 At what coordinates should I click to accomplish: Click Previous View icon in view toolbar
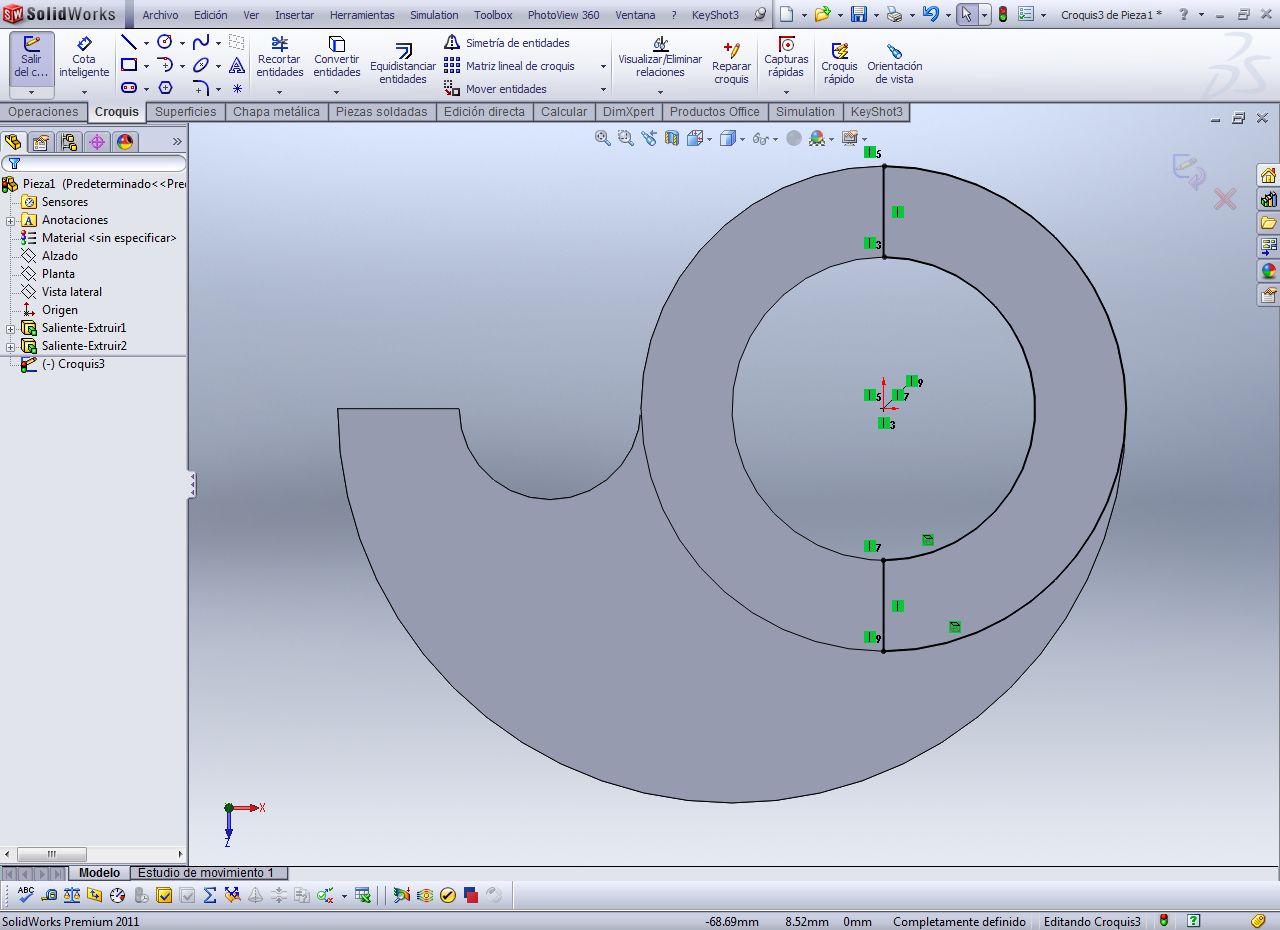coord(649,138)
